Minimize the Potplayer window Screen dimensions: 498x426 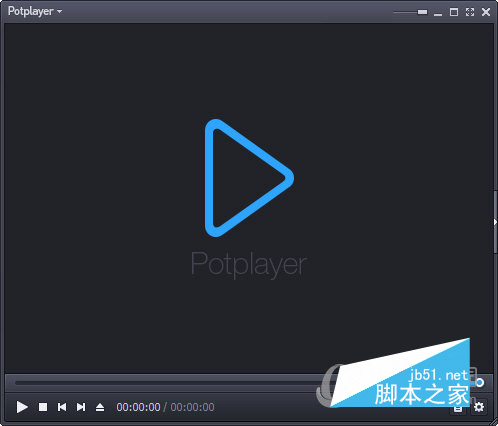(438, 13)
